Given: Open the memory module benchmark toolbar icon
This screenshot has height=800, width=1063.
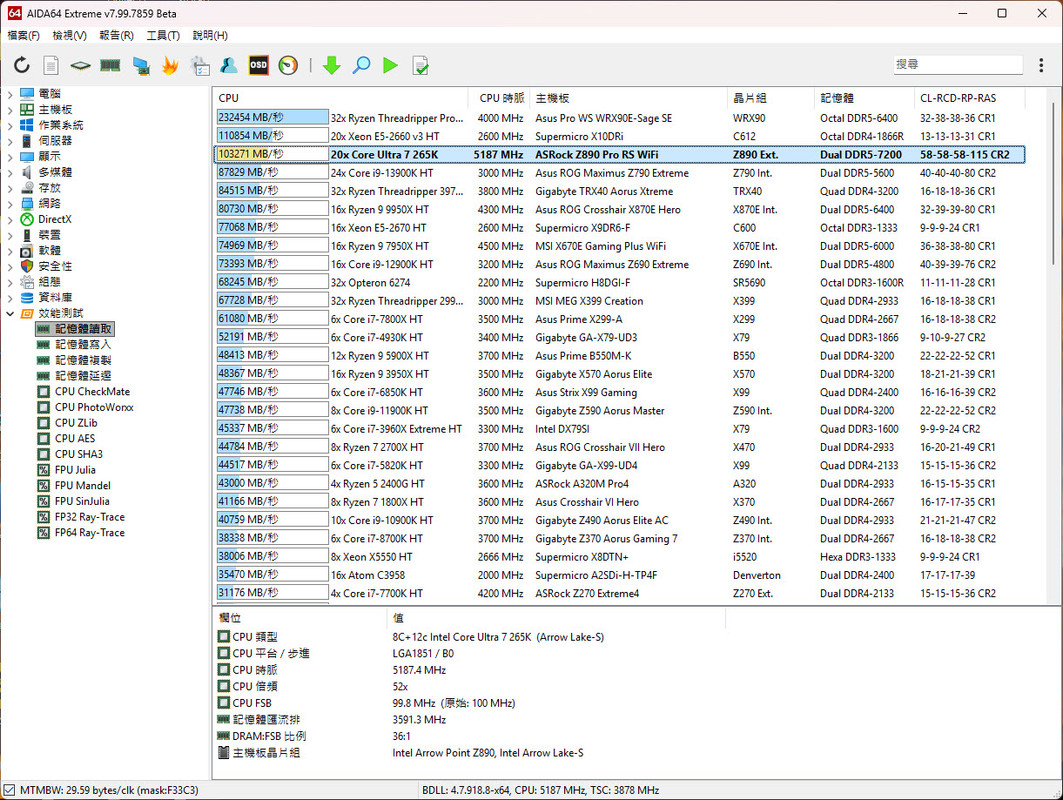Looking at the screenshot, I should [x=110, y=65].
